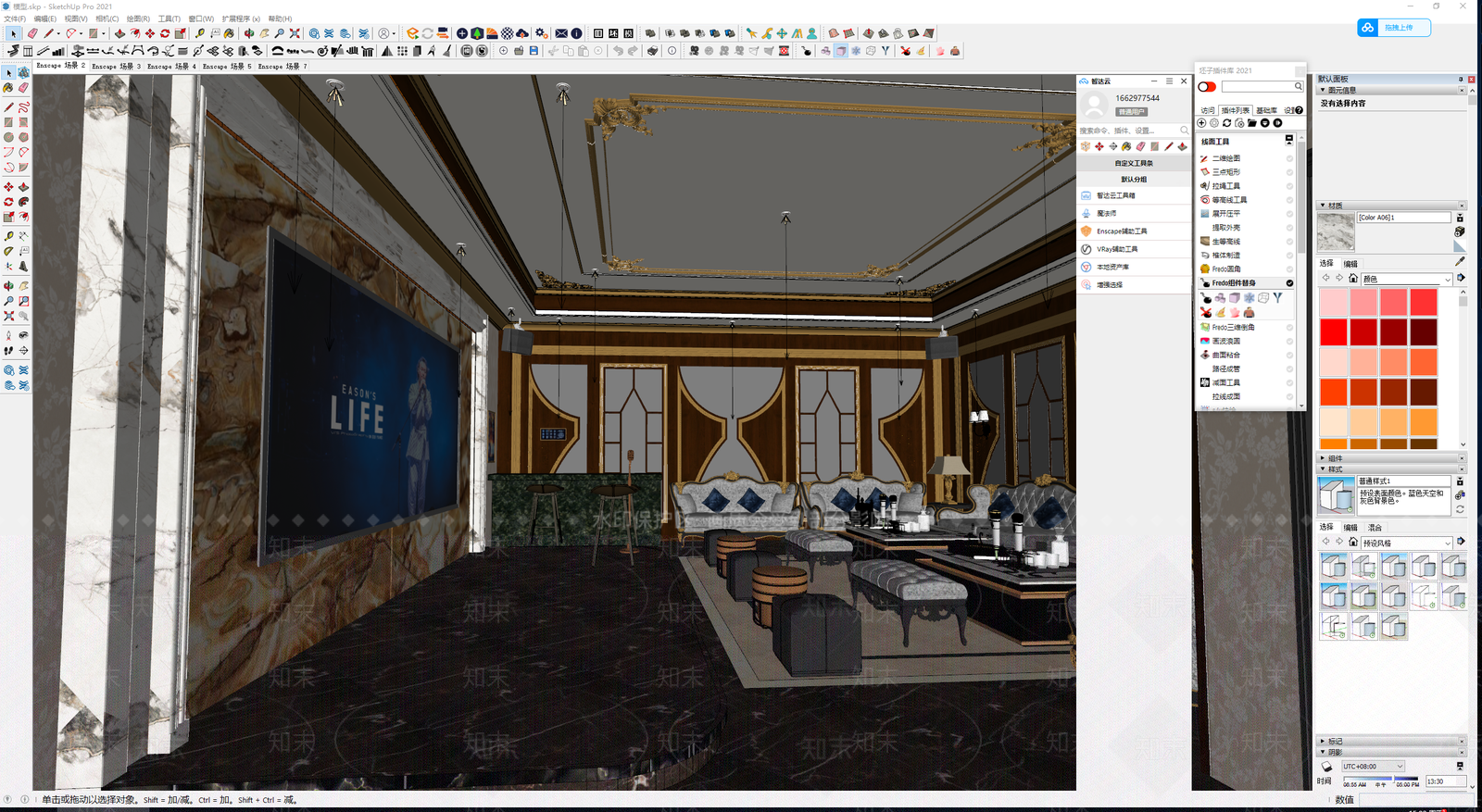Click the blue save disk icon
1482x812 pixels.
tap(534, 51)
